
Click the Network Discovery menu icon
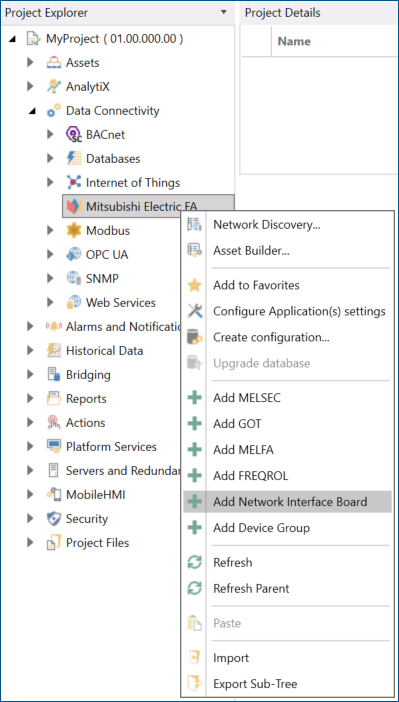[194, 225]
